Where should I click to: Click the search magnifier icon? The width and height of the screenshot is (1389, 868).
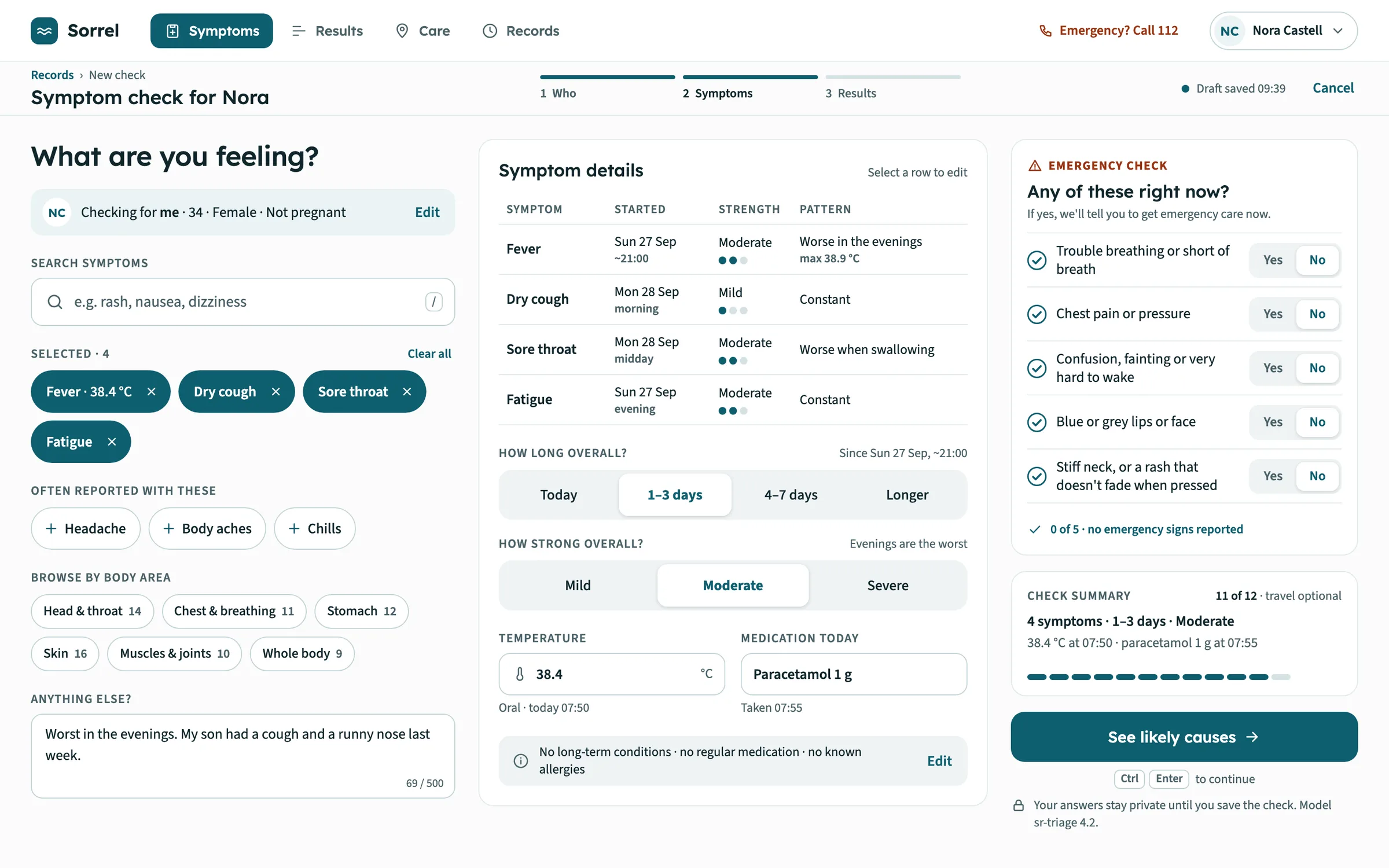[x=55, y=301]
